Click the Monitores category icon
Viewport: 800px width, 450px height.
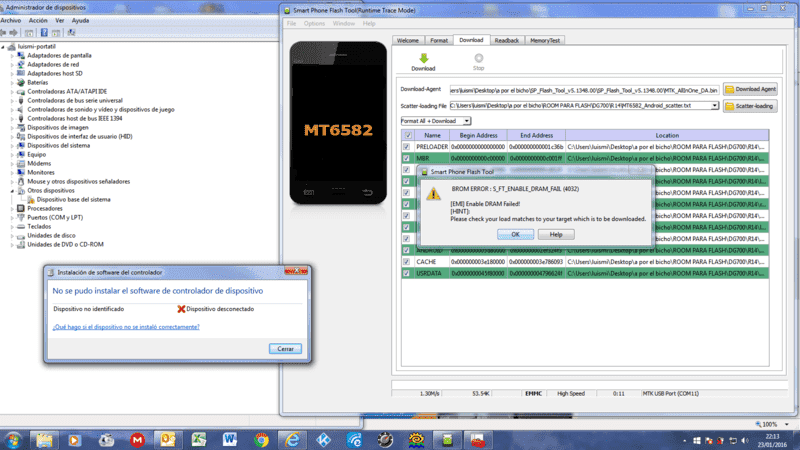point(21,172)
